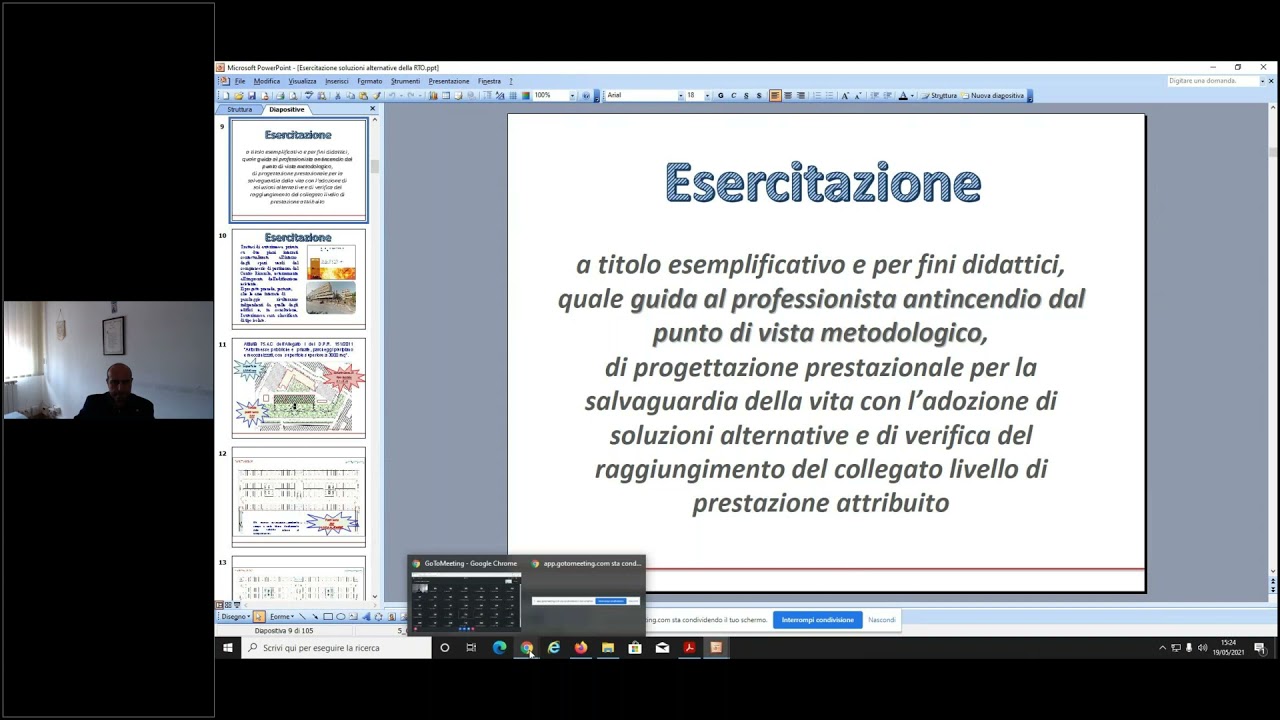Toggle the Show Grid icon
1280x720 pixels.
[x=513, y=95]
